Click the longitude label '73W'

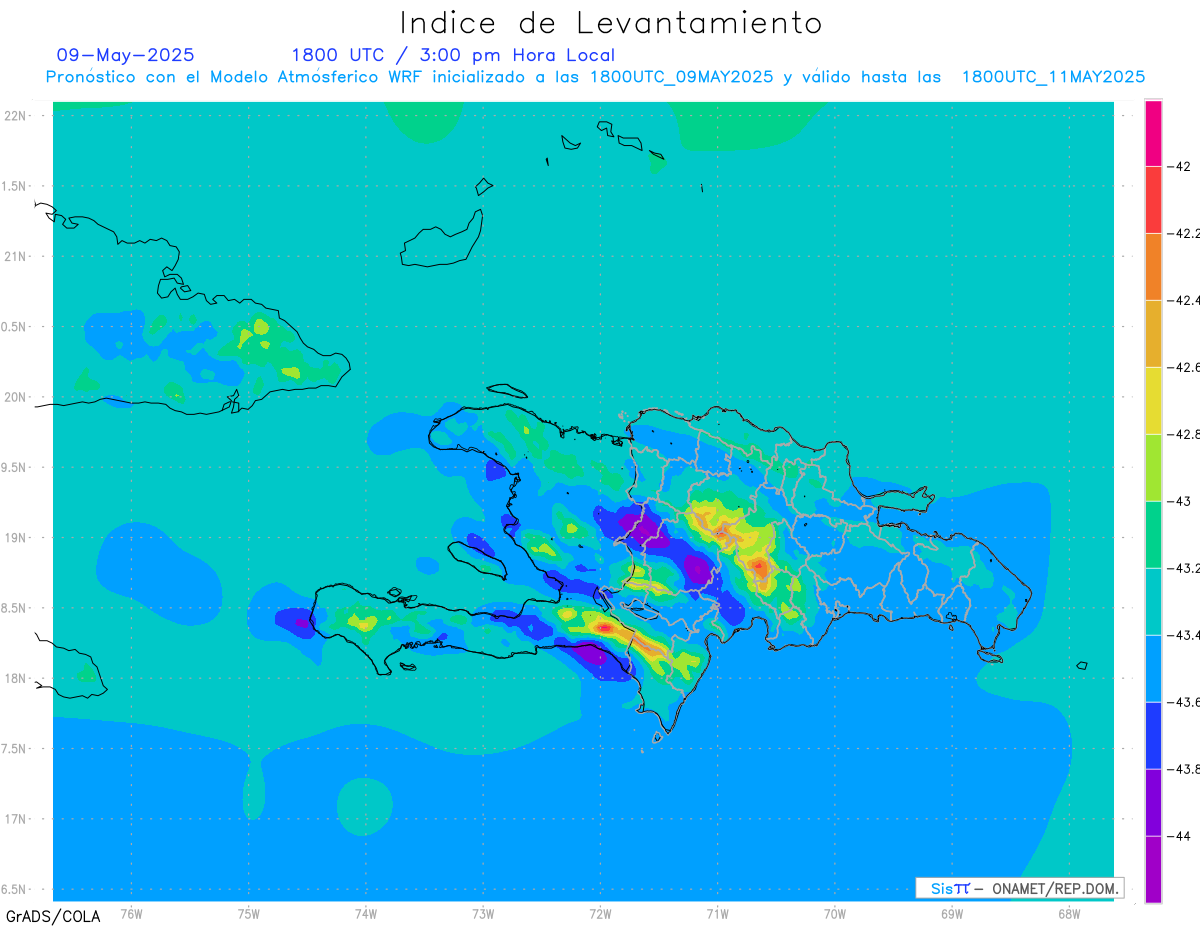pyautogui.click(x=483, y=913)
